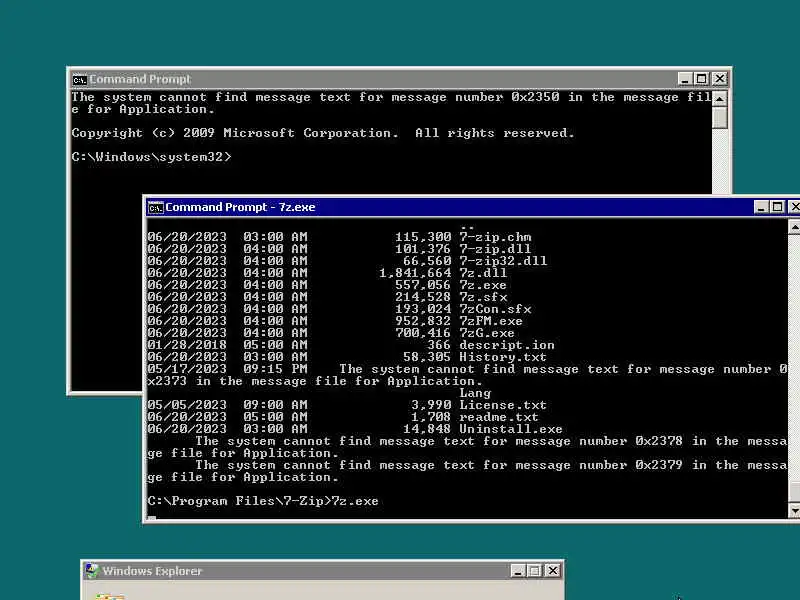Click the prompt line 'C:\Program Files\7-Zip>7z.exe'
Screen dimensions: 800x600
(x=263, y=501)
